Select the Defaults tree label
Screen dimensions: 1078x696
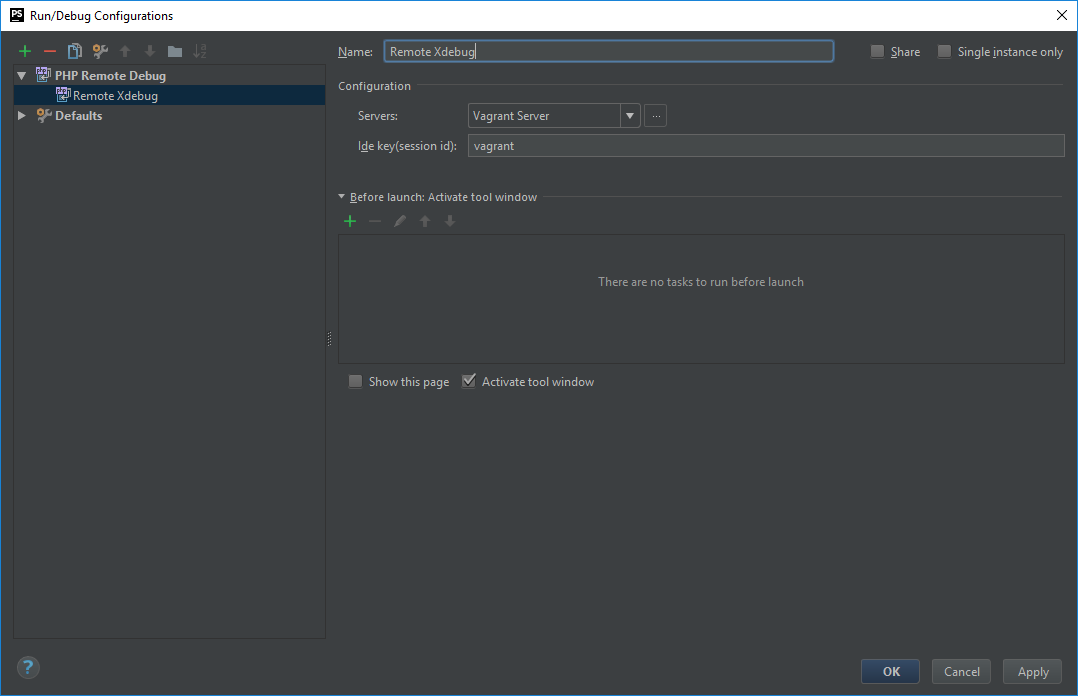coord(78,116)
